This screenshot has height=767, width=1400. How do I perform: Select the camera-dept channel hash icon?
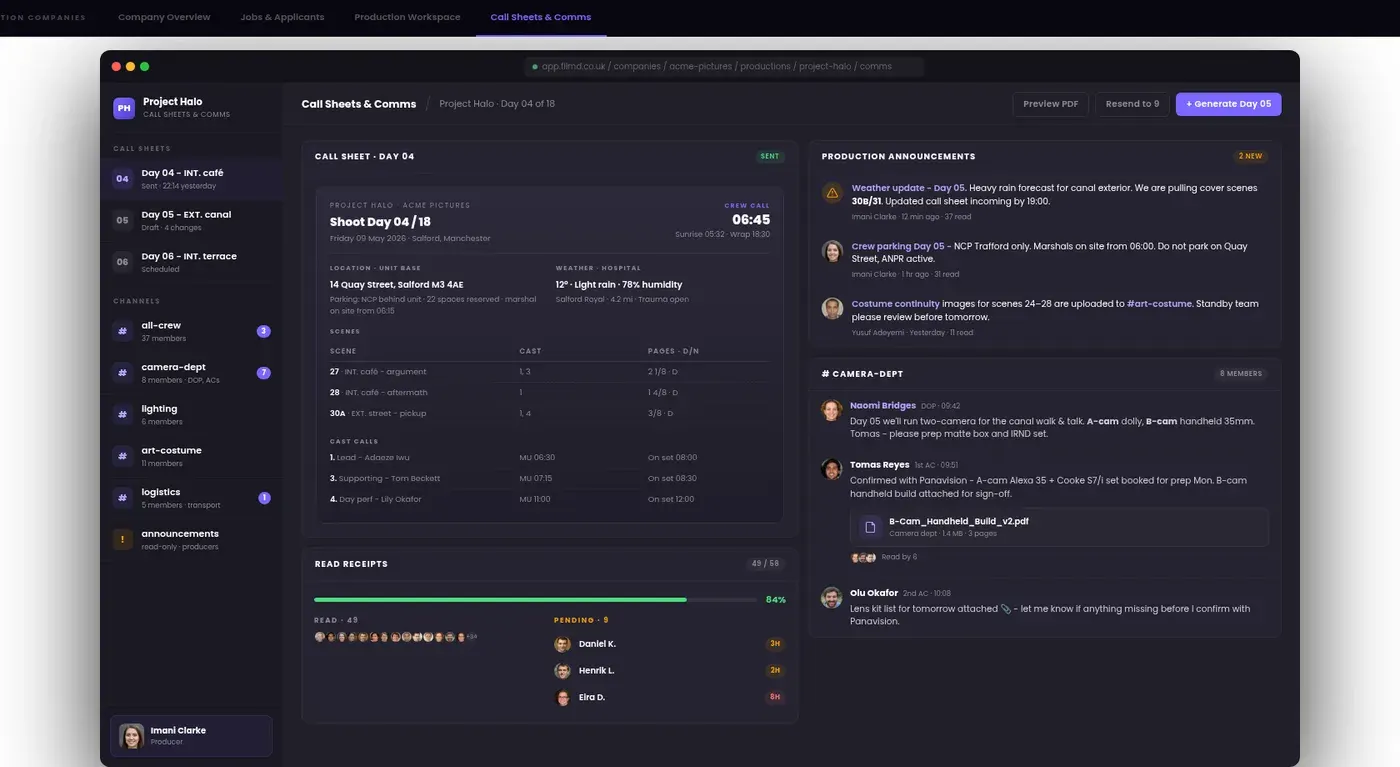pos(122,373)
